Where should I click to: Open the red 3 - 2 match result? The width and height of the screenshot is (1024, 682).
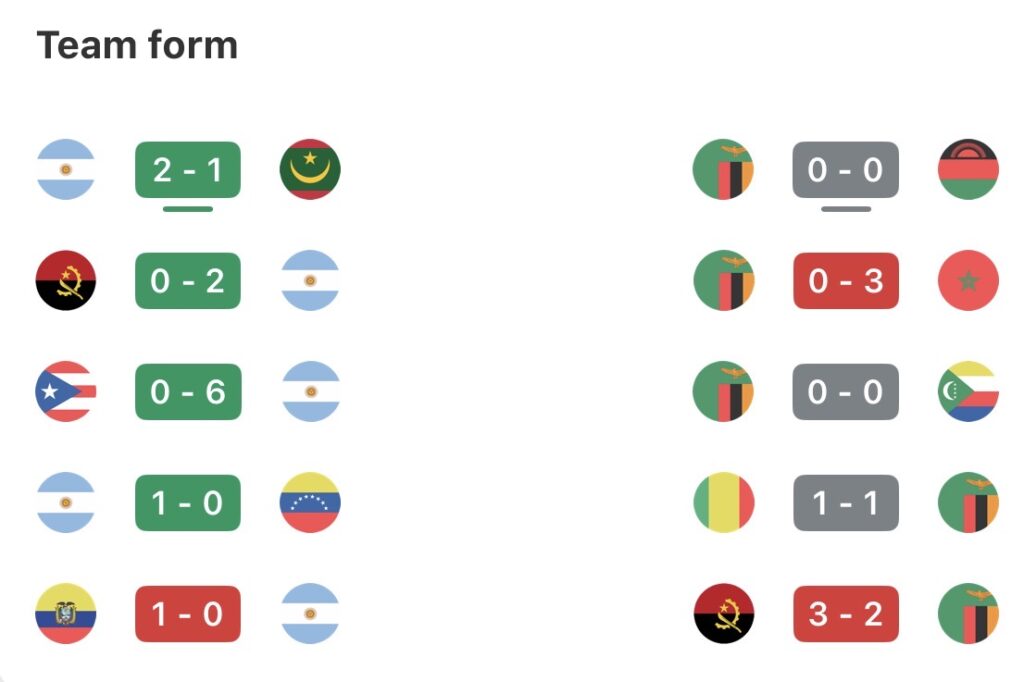[x=846, y=613]
